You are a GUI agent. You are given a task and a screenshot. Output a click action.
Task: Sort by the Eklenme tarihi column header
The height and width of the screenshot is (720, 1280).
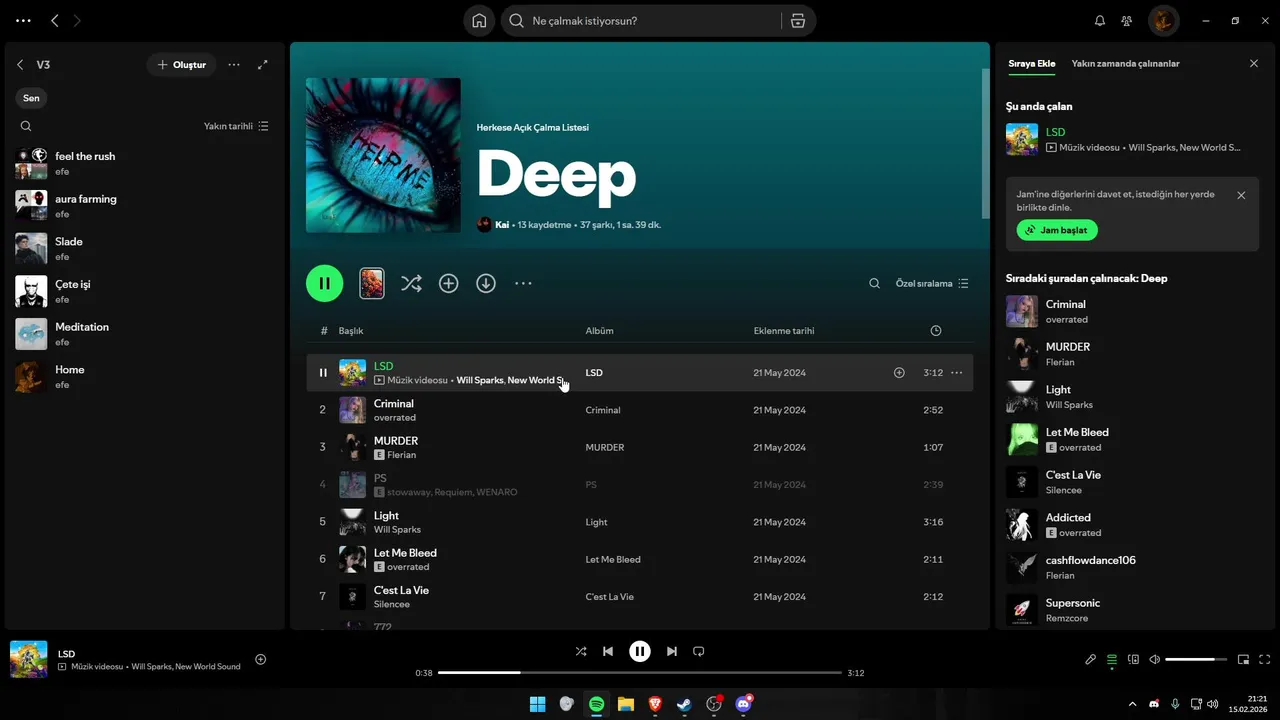pos(784,331)
